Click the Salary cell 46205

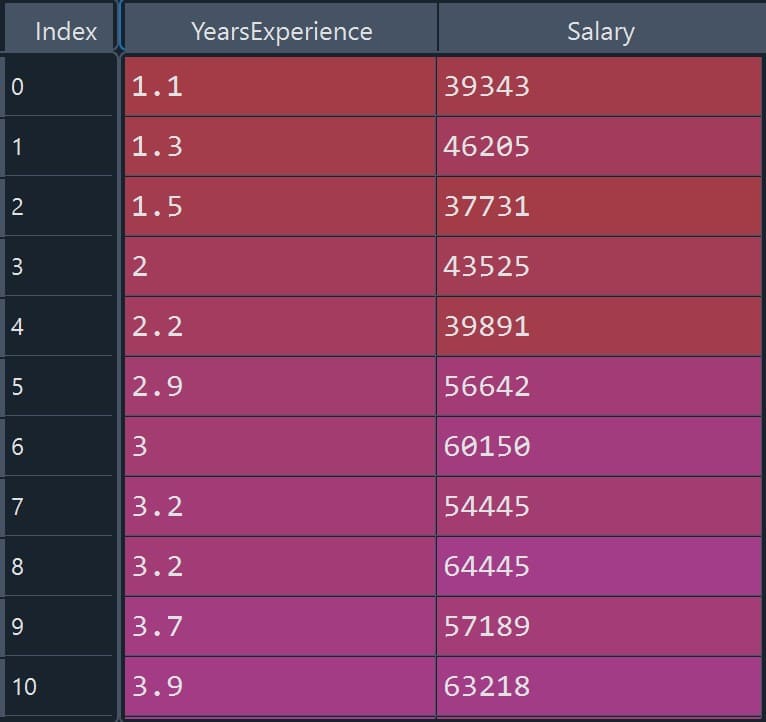pos(598,147)
